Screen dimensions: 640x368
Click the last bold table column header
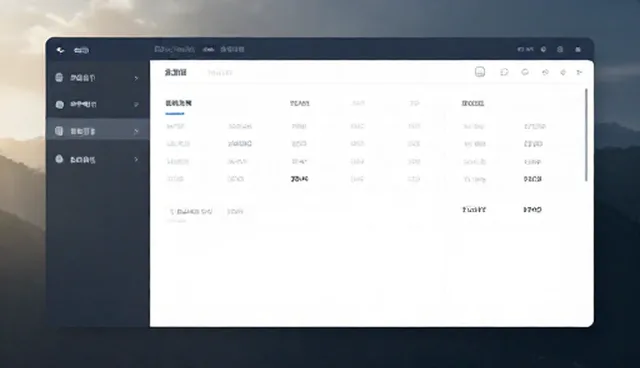[x=473, y=104]
